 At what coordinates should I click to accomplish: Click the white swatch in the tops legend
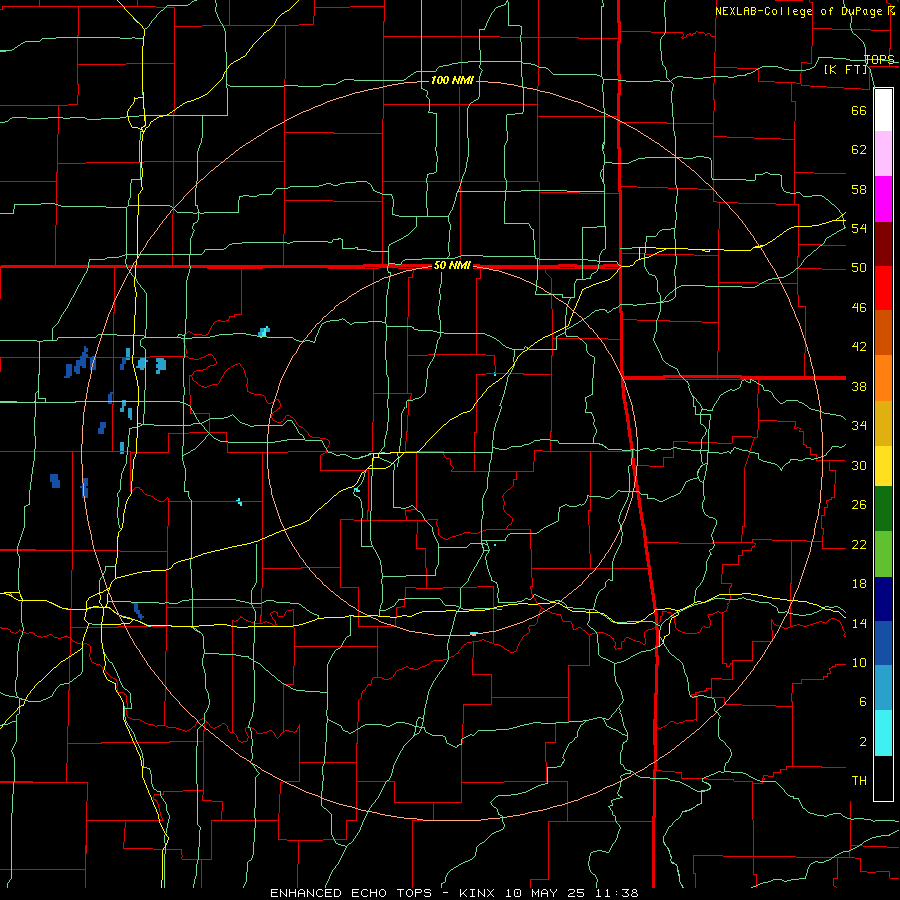(x=883, y=110)
